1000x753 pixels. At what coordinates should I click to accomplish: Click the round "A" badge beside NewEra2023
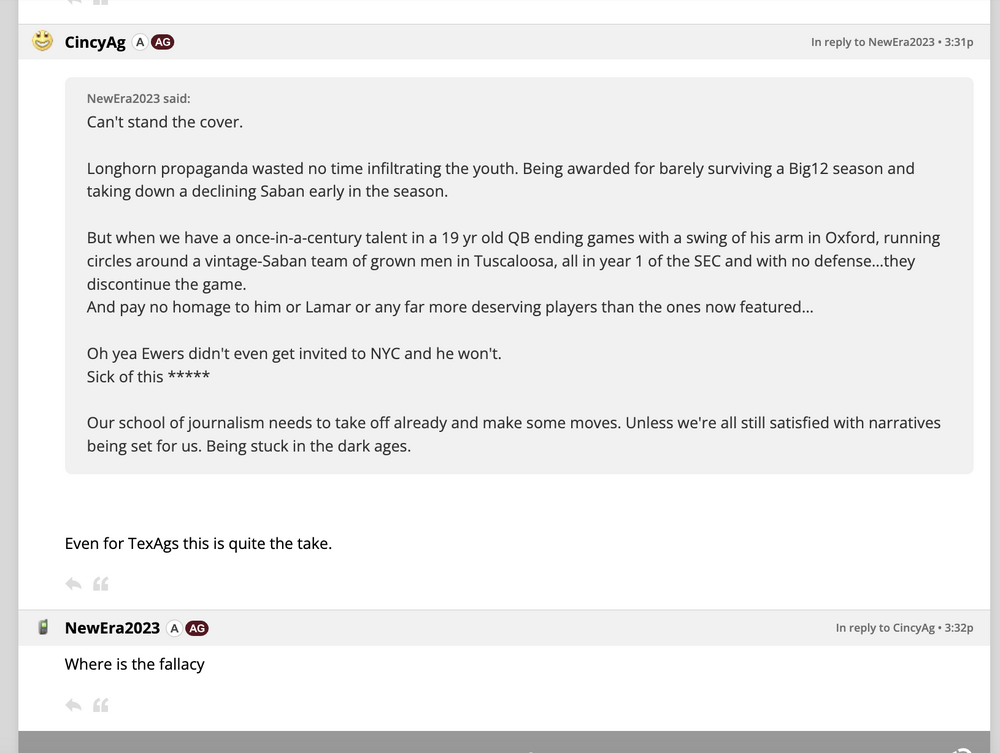[174, 628]
